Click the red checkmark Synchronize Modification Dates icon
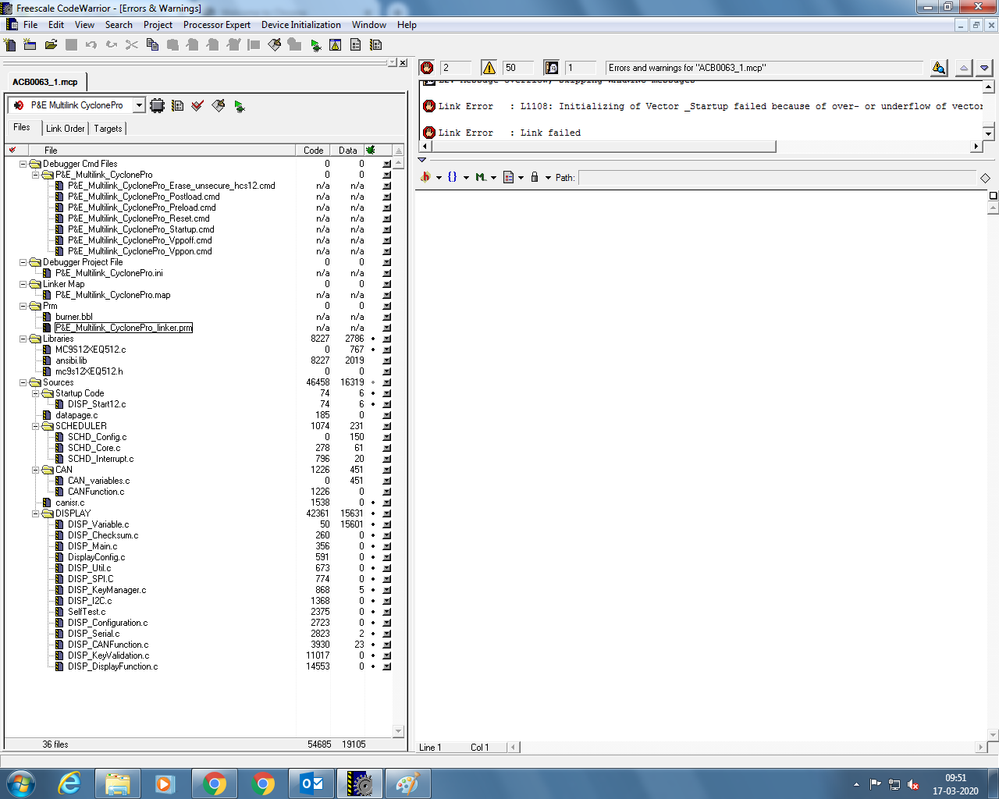Viewport: 999px width, 799px height. click(x=198, y=105)
